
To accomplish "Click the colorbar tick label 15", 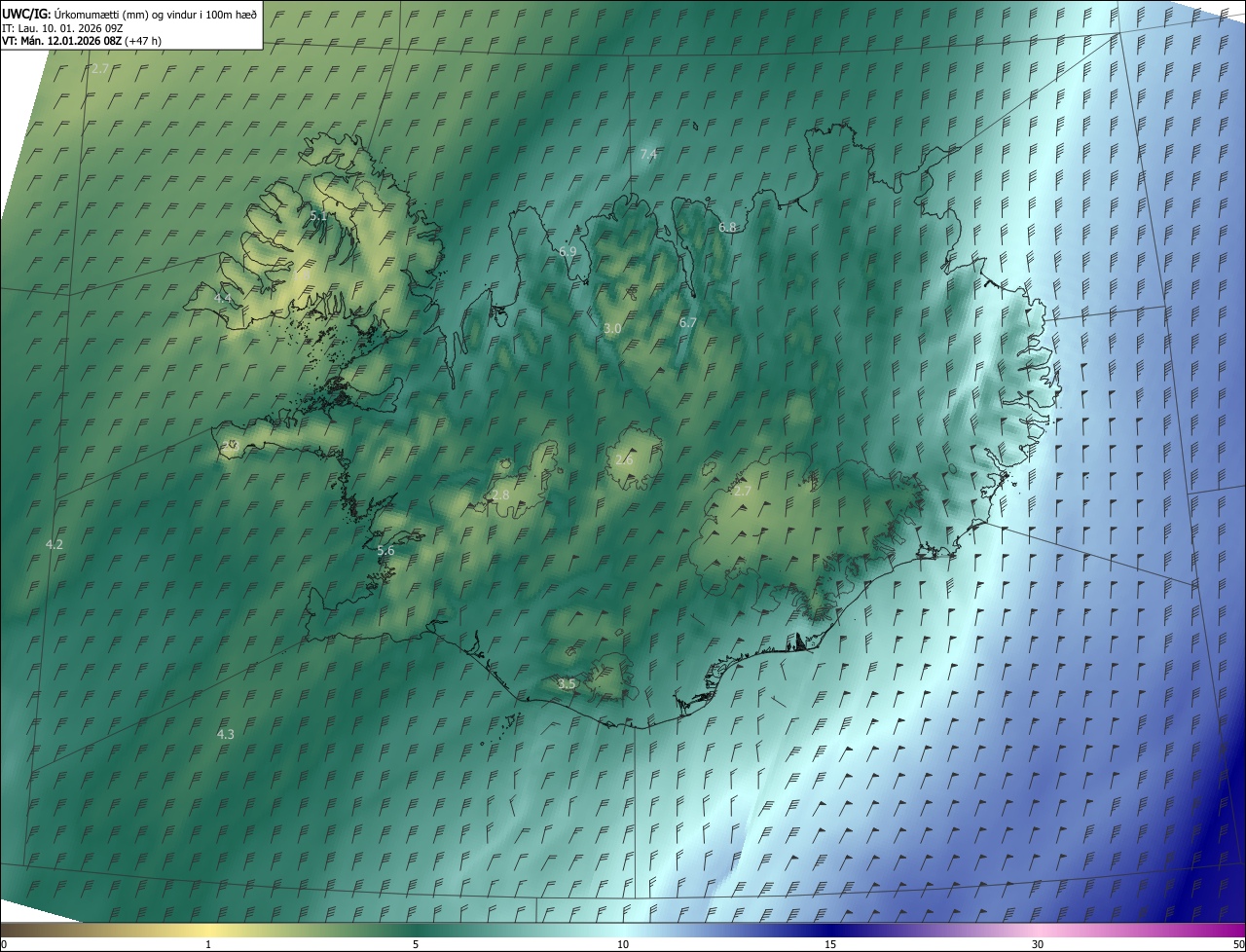I will point(830,944).
